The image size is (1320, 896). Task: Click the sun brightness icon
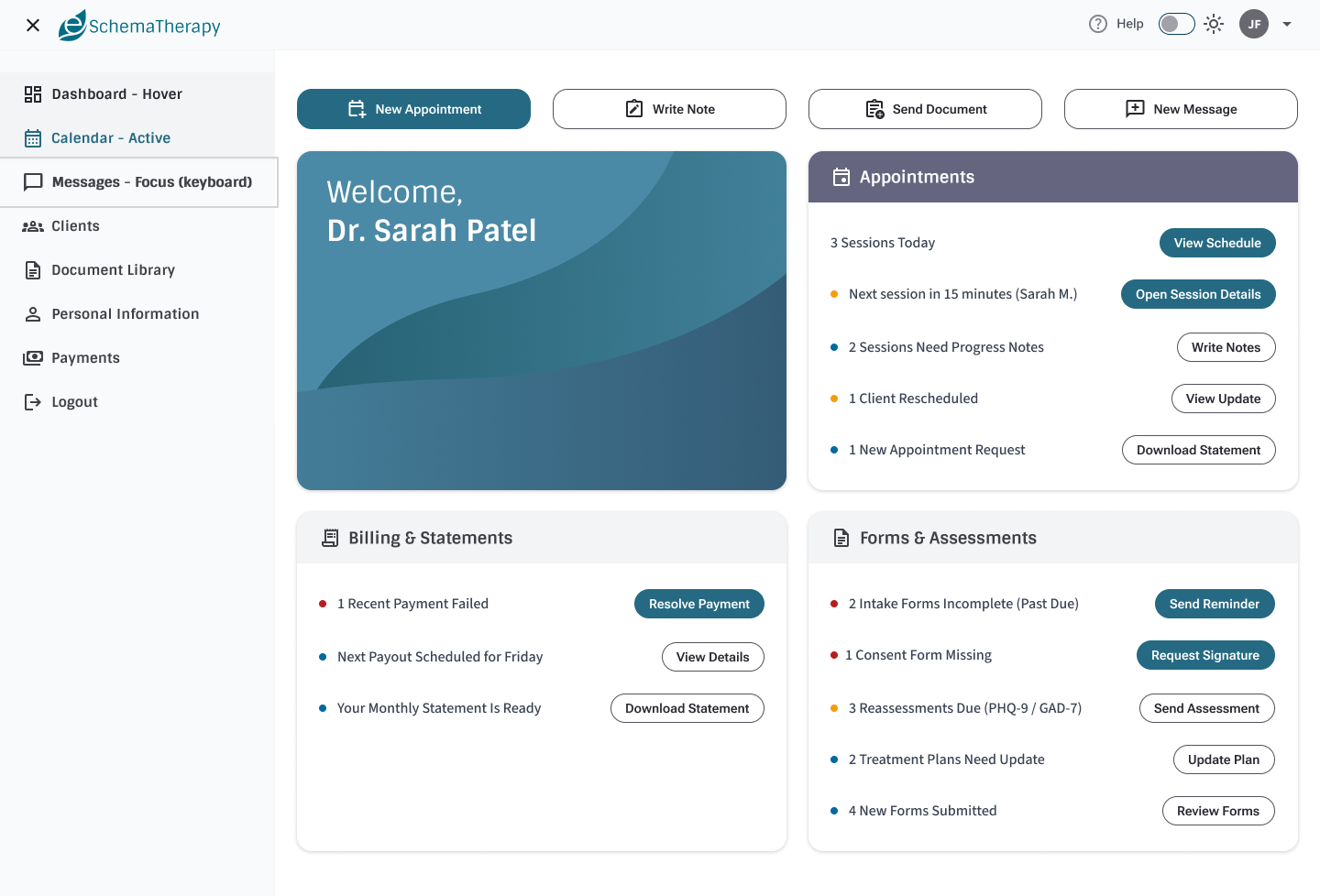click(x=1214, y=24)
